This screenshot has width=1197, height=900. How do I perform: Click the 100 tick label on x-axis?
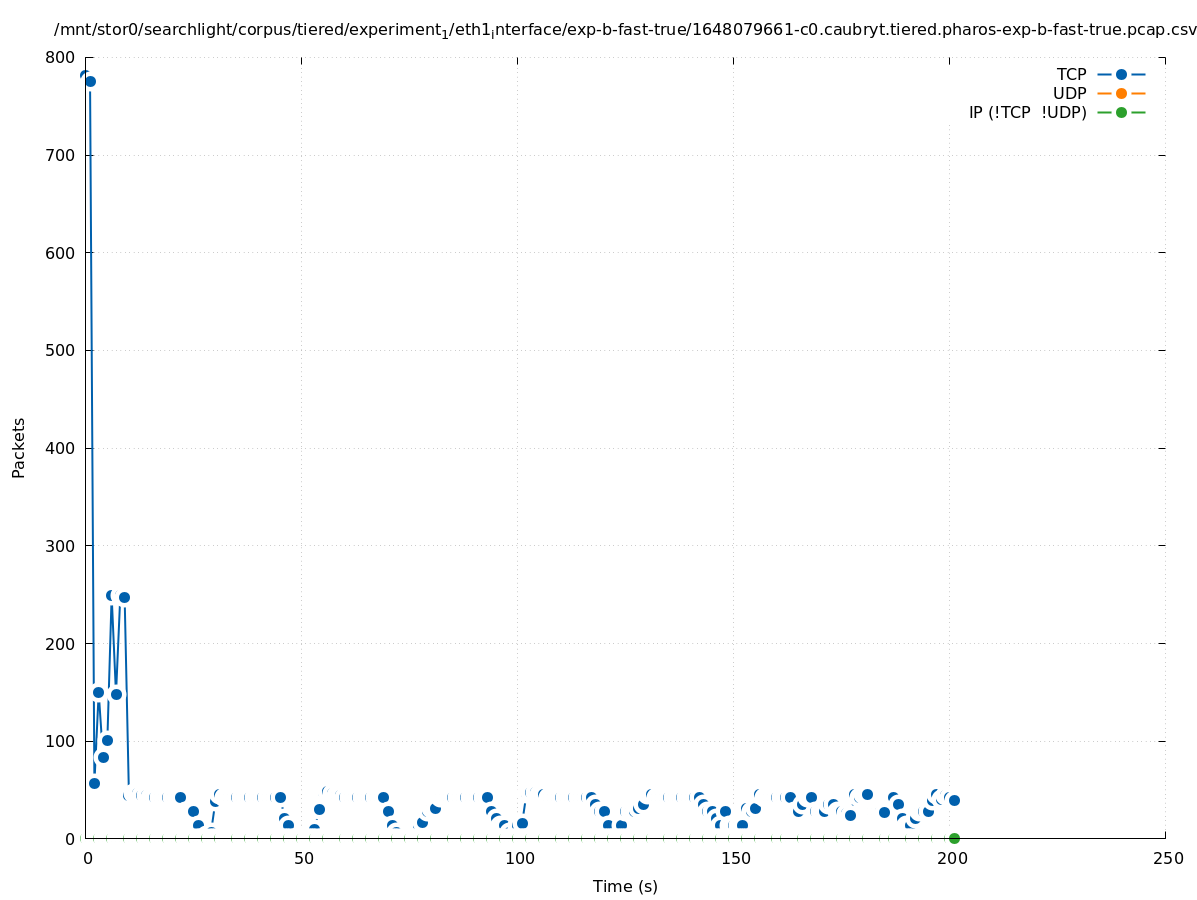tap(518, 859)
